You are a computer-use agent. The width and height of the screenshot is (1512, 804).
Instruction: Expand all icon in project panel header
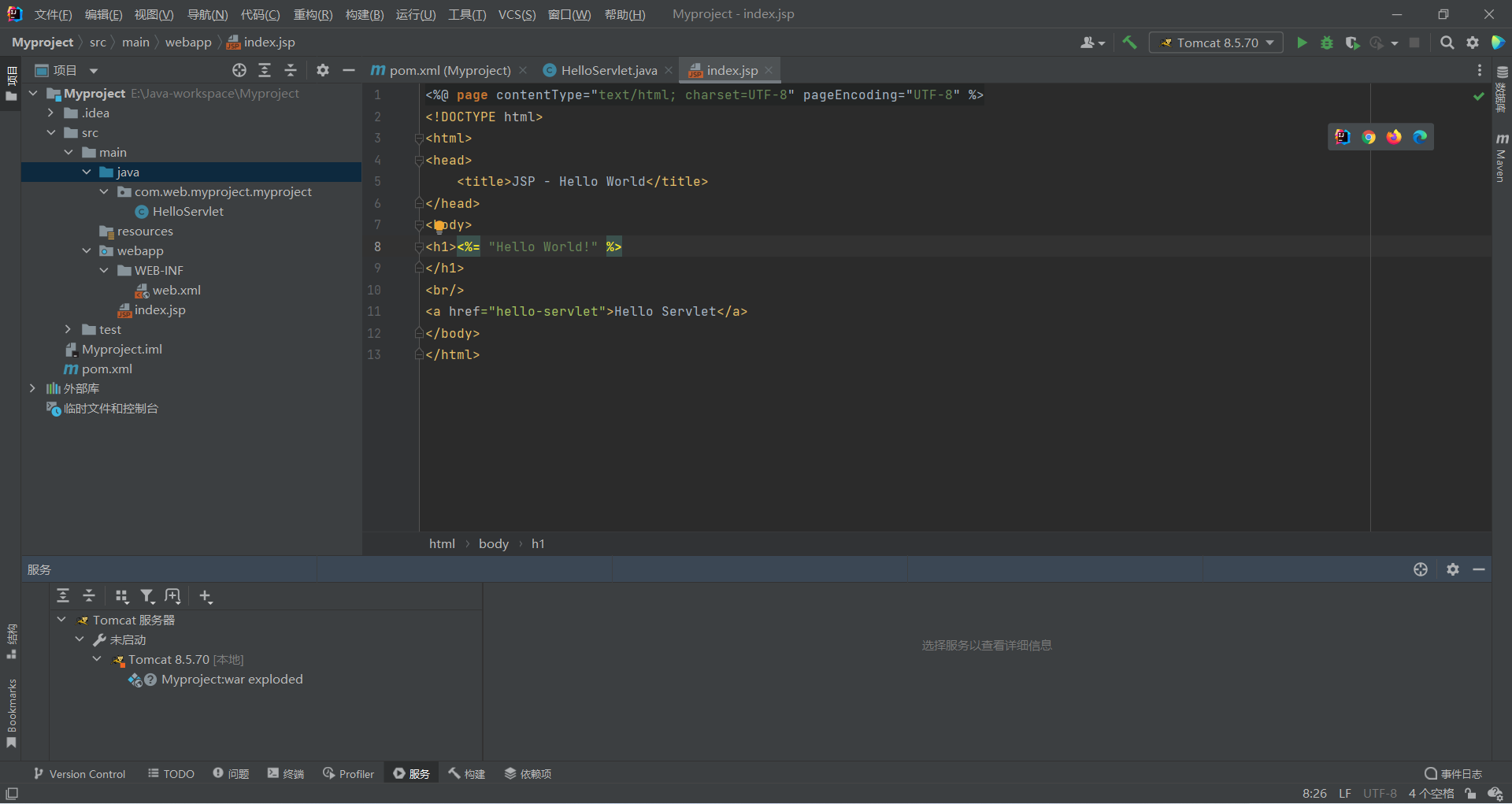point(265,70)
